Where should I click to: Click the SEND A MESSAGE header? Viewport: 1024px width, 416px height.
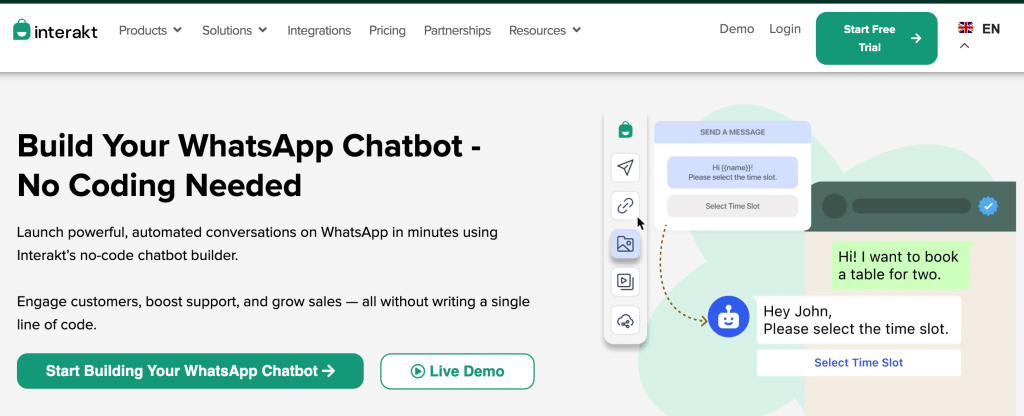pyautogui.click(x=733, y=132)
